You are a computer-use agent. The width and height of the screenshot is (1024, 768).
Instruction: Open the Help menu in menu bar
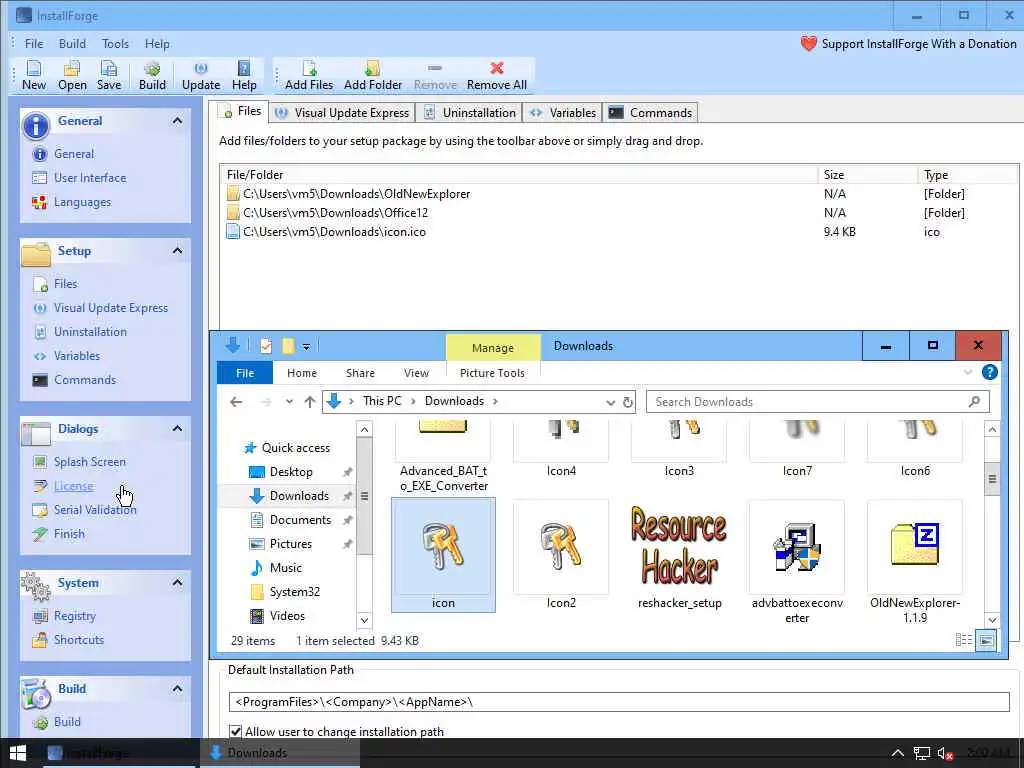coord(157,44)
